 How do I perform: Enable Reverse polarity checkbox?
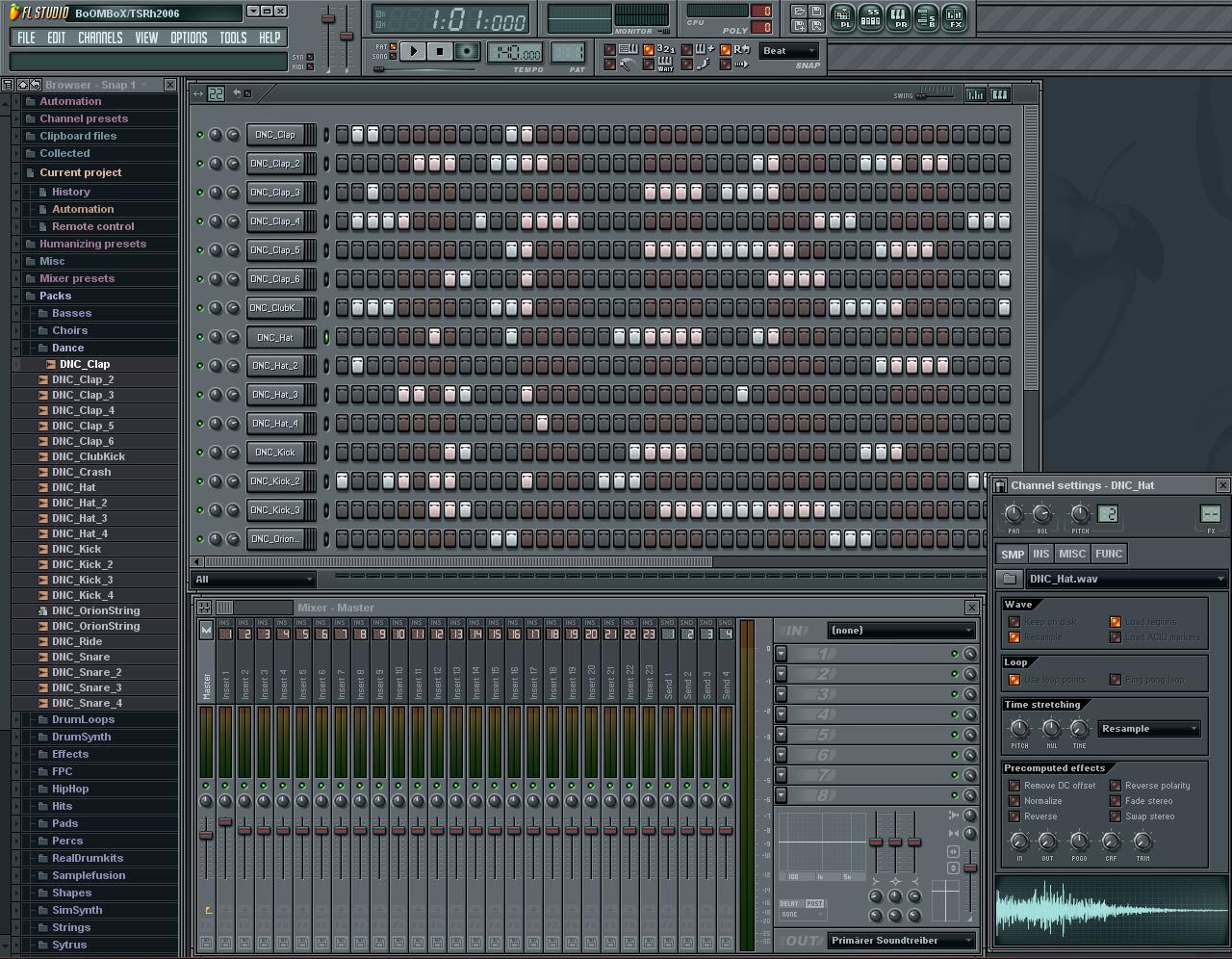pos(1116,786)
